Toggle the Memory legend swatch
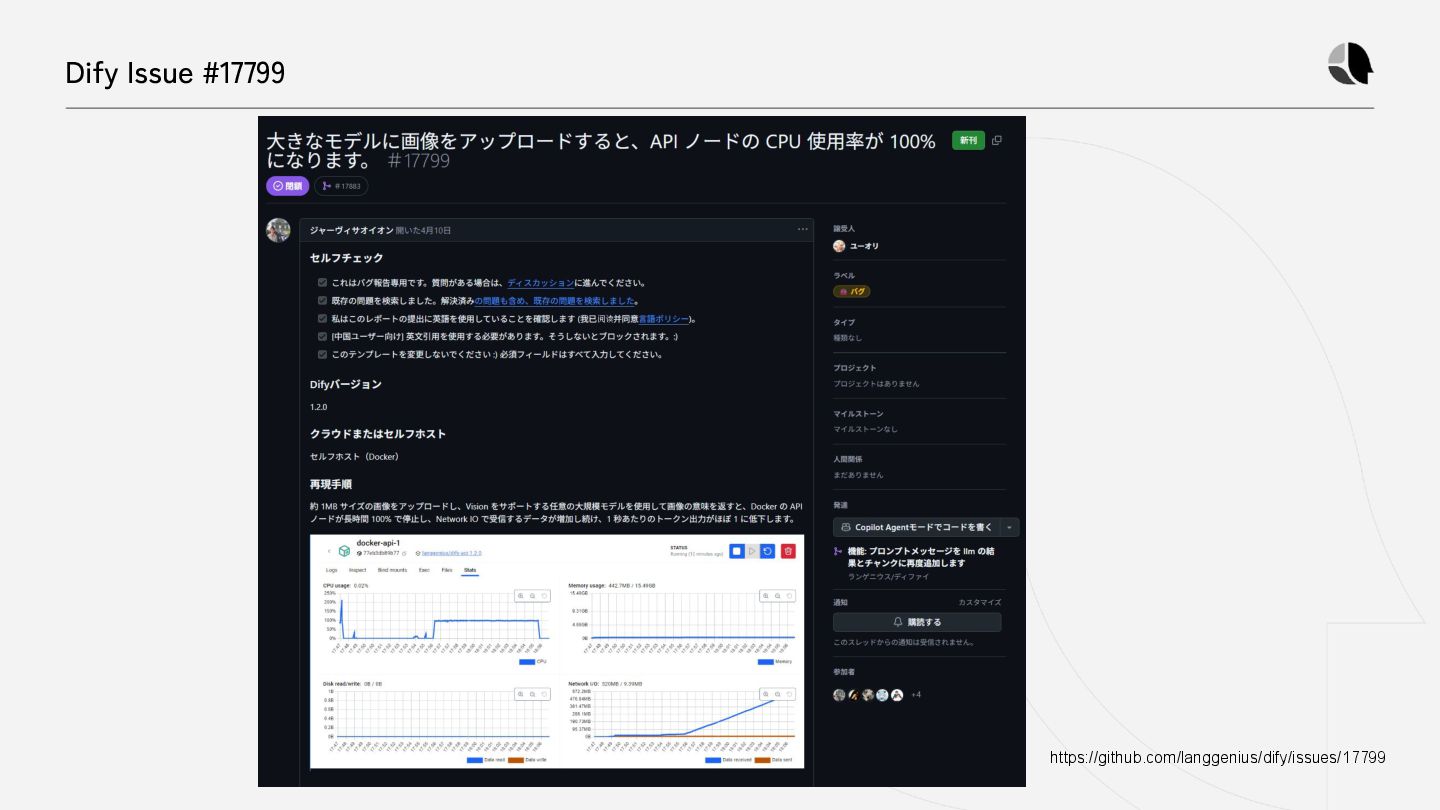 [x=766, y=661]
